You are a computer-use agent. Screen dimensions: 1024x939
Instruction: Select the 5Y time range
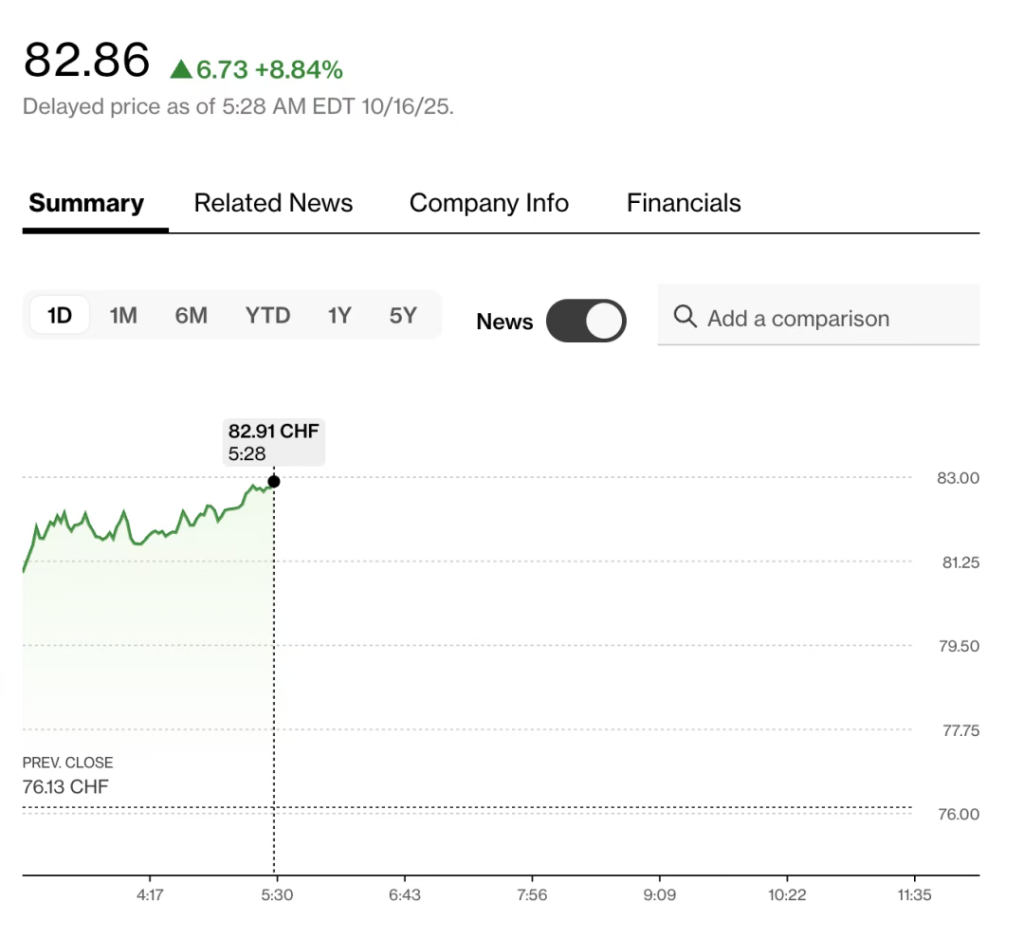pos(403,316)
